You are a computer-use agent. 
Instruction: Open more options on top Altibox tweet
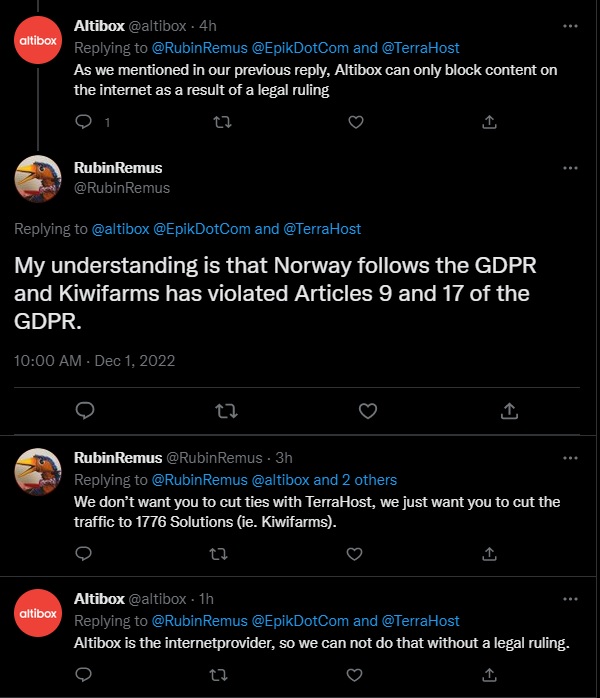(x=570, y=24)
